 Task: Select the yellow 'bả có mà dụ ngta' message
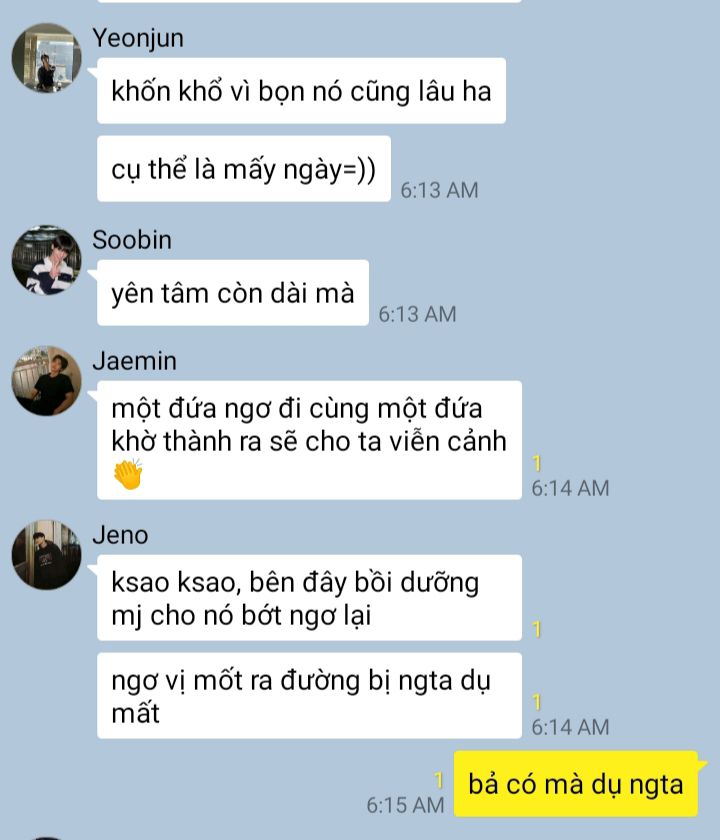[x=576, y=784]
